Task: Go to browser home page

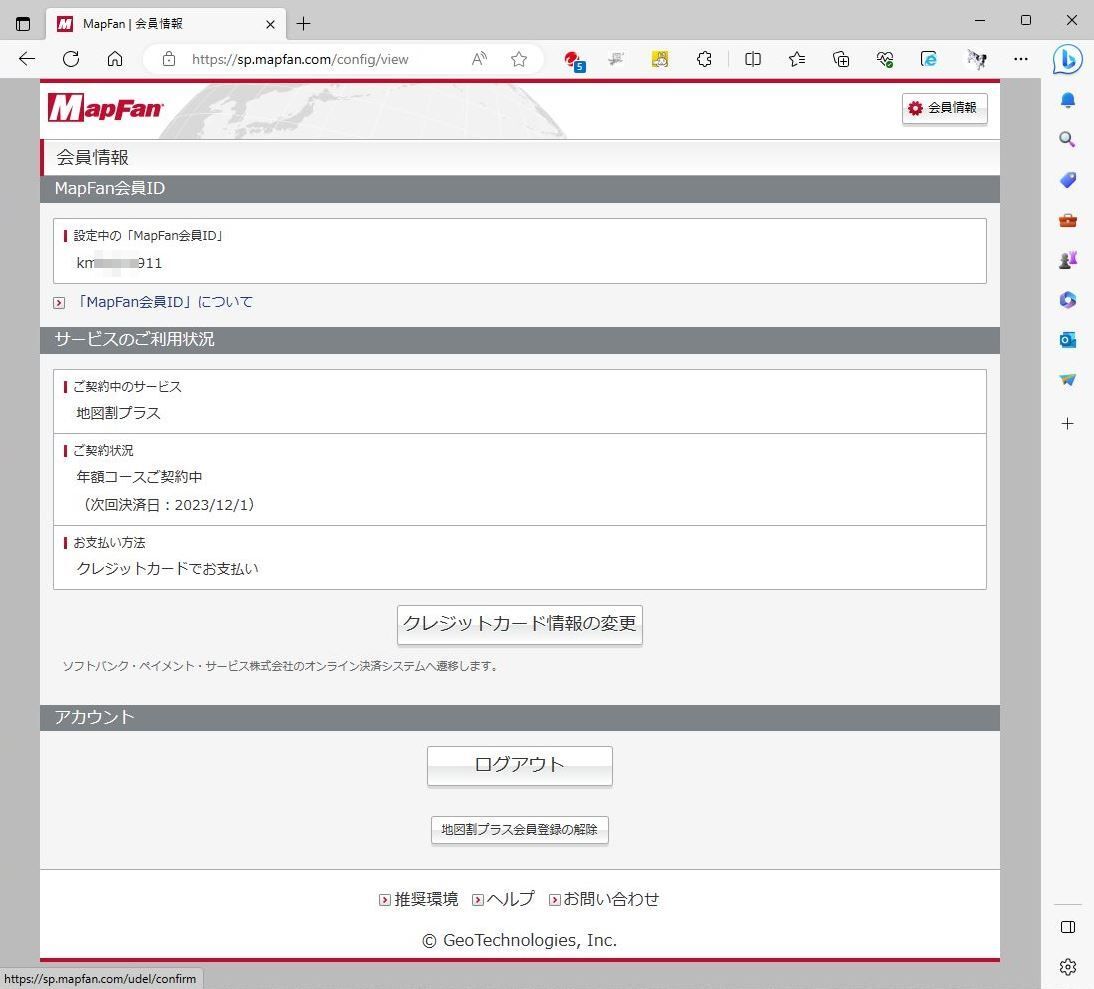Action: pos(115,59)
